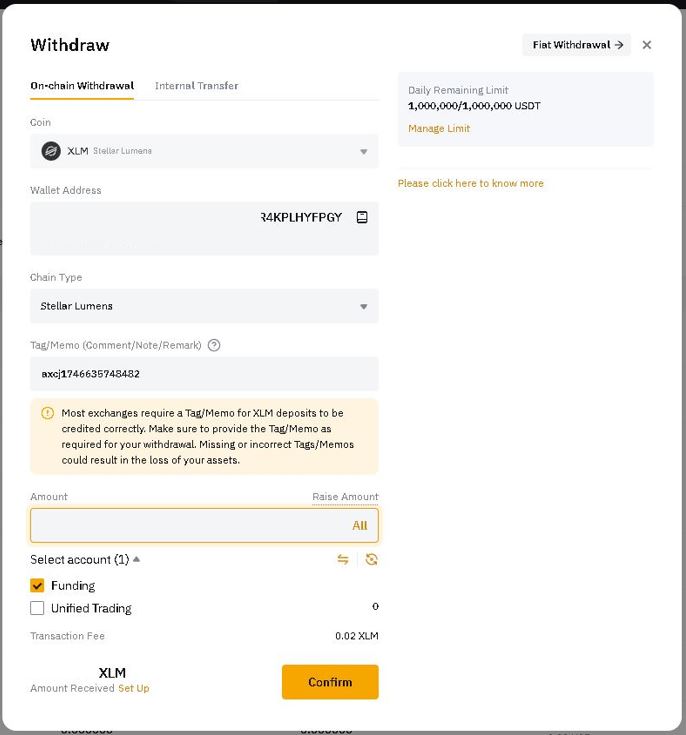Open Fiat Withdrawal
Image resolution: width=686 pixels, height=735 pixels.
click(x=577, y=45)
